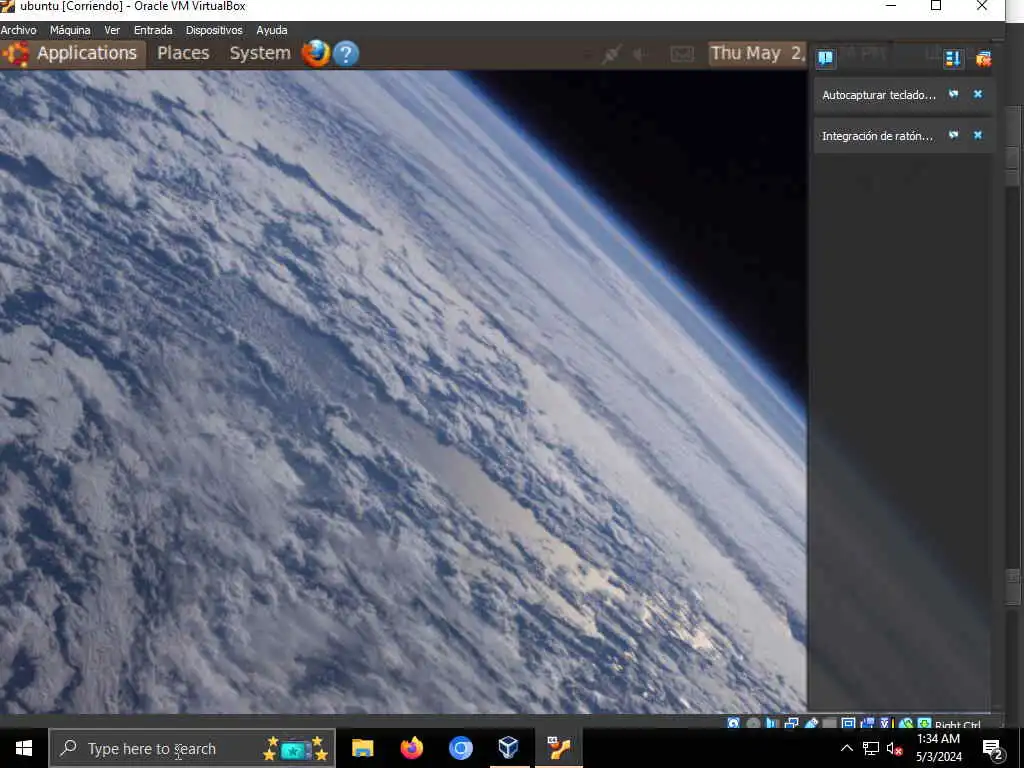The image size is (1024, 768).
Task: Click the network adapters status icon
Action: click(792, 724)
